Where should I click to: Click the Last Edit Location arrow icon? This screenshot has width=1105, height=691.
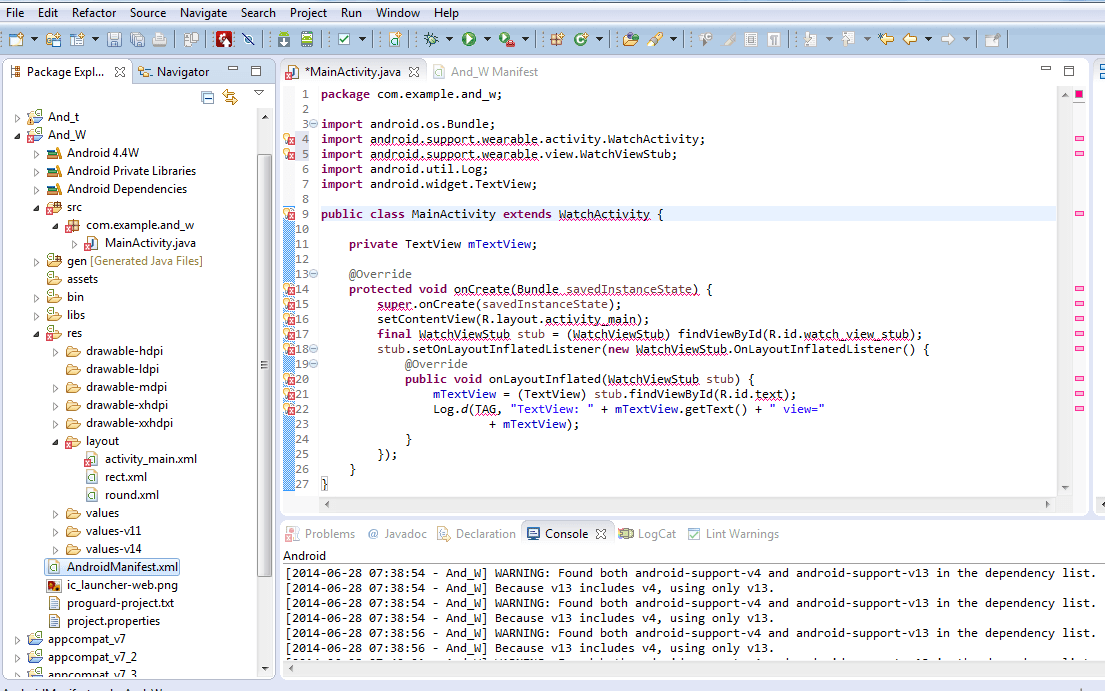click(x=885, y=39)
